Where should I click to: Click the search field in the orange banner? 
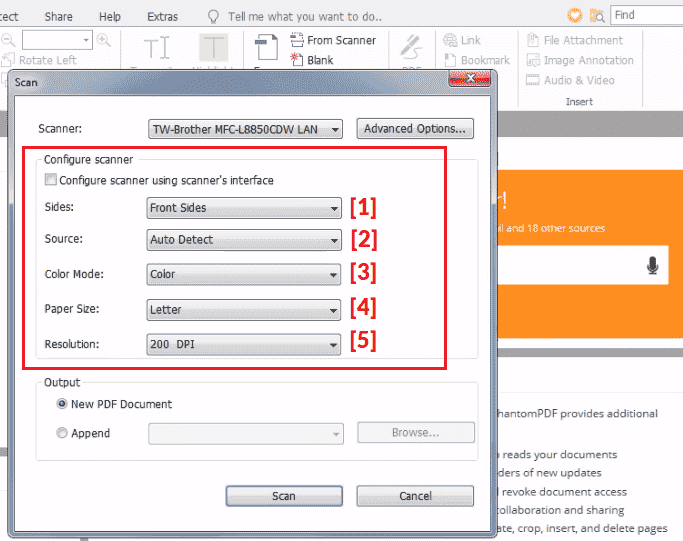(583, 265)
